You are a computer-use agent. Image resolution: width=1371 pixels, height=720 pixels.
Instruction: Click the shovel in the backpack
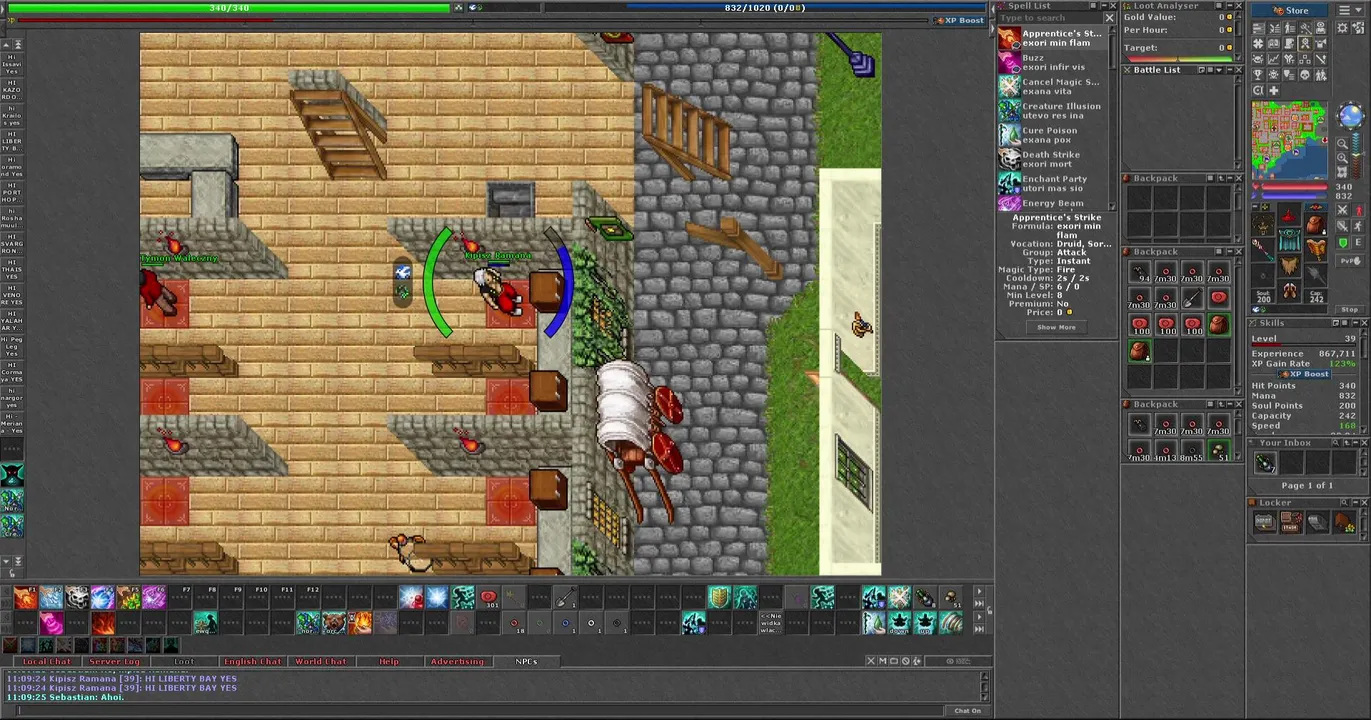(x=1192, y=297)
